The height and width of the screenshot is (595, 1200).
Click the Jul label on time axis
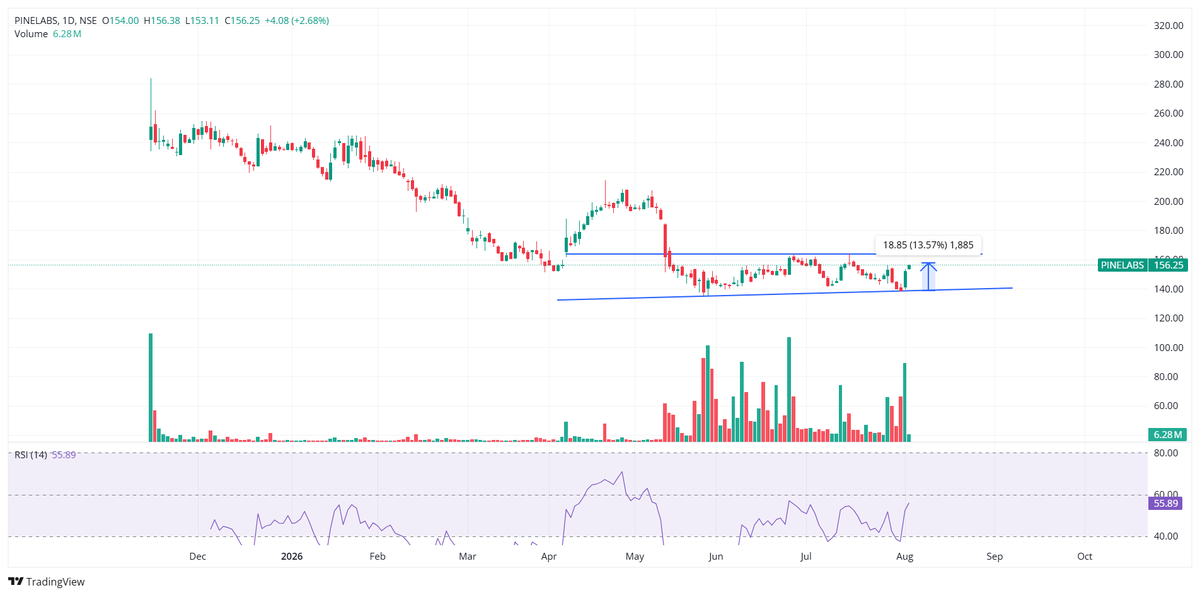point(805,555)
